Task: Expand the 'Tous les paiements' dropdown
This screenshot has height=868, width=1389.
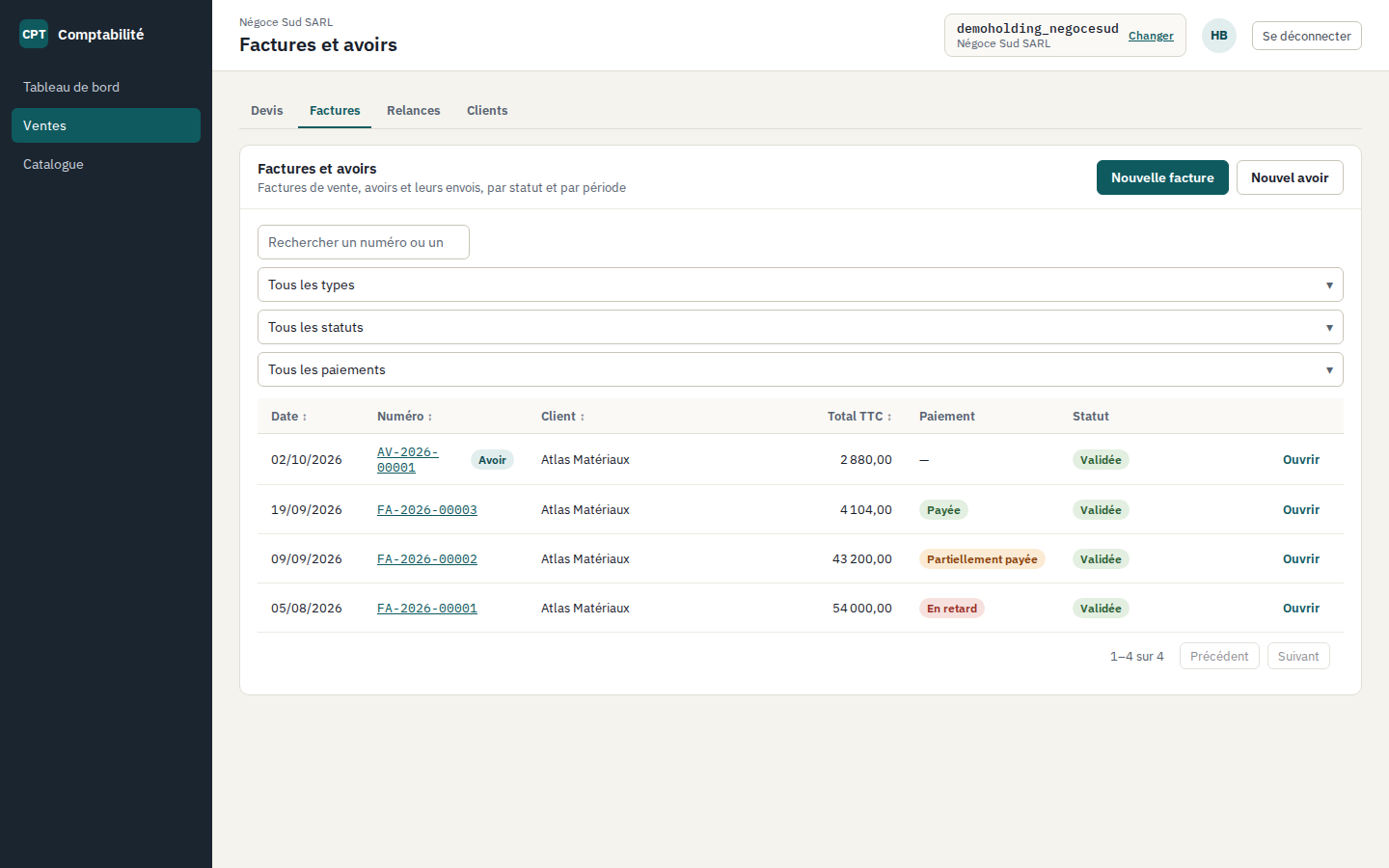Action: tap(801, 369)
